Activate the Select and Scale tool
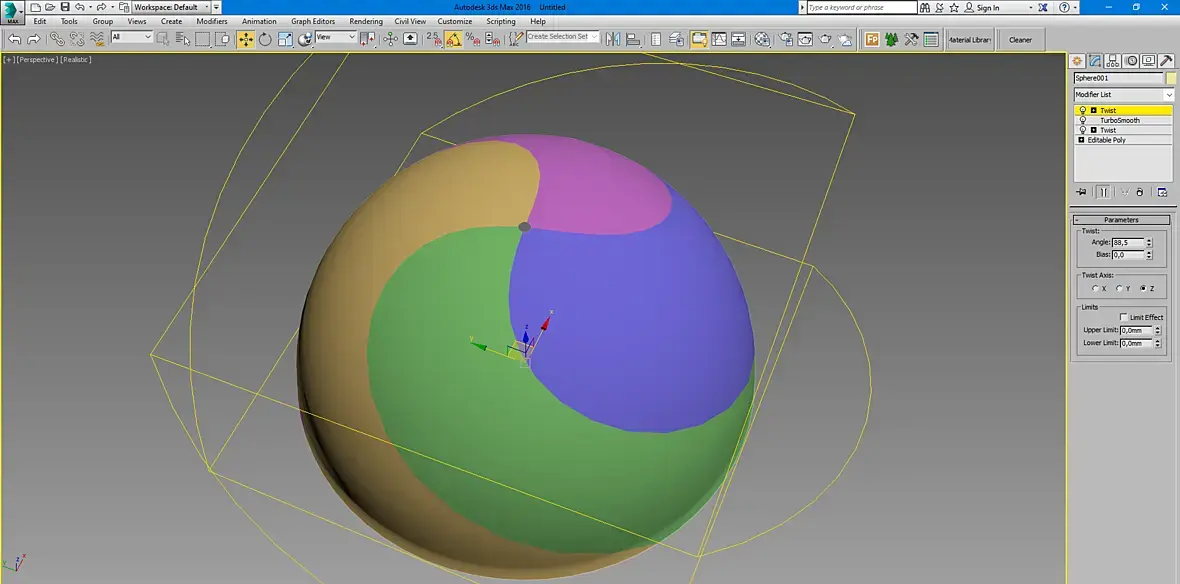The height and width of the screenshot is (584, 1180). pyautogui.click(x=284, y=39)
